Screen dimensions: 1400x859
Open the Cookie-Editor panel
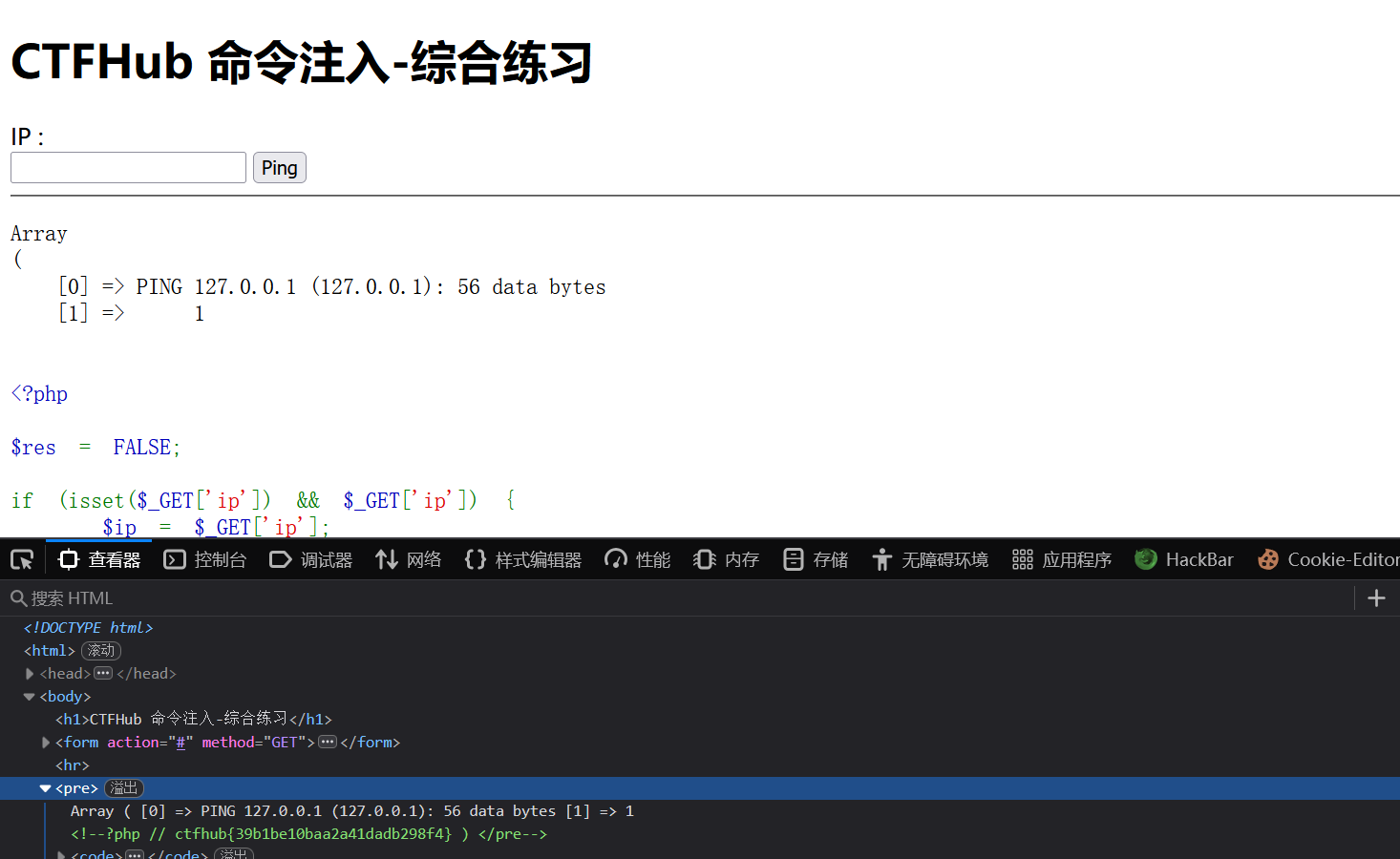pyautogui.click(x=1328, y=559)
